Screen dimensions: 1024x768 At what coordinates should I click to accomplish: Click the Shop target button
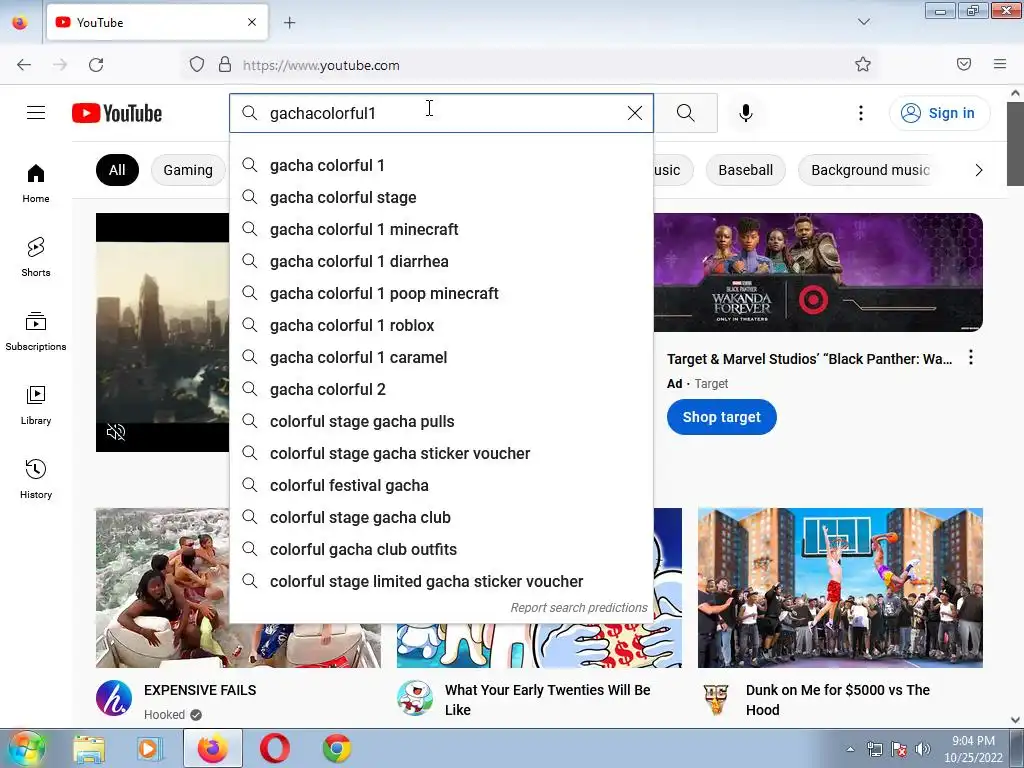coord(722,417)
